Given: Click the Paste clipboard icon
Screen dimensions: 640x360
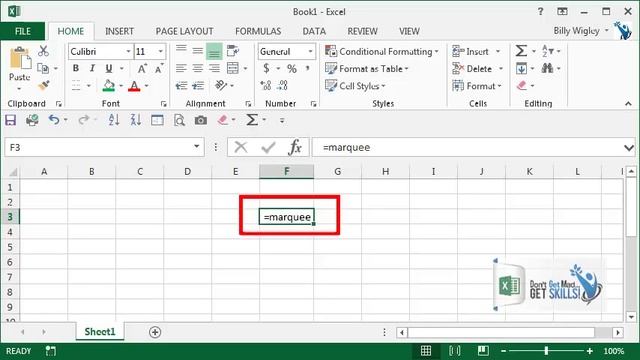Looking at the screenshot, I should [x=20, y=58].
